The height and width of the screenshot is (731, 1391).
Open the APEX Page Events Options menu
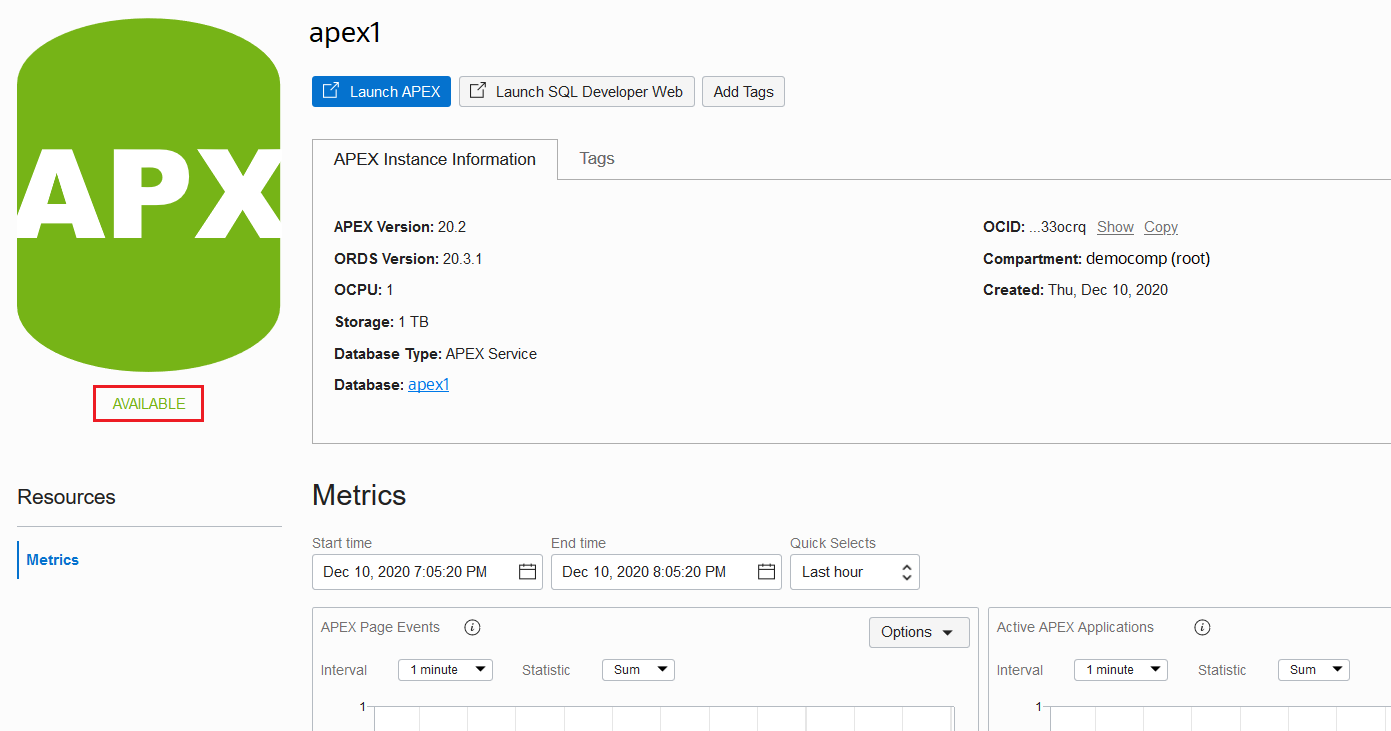(x=919, y=632)
